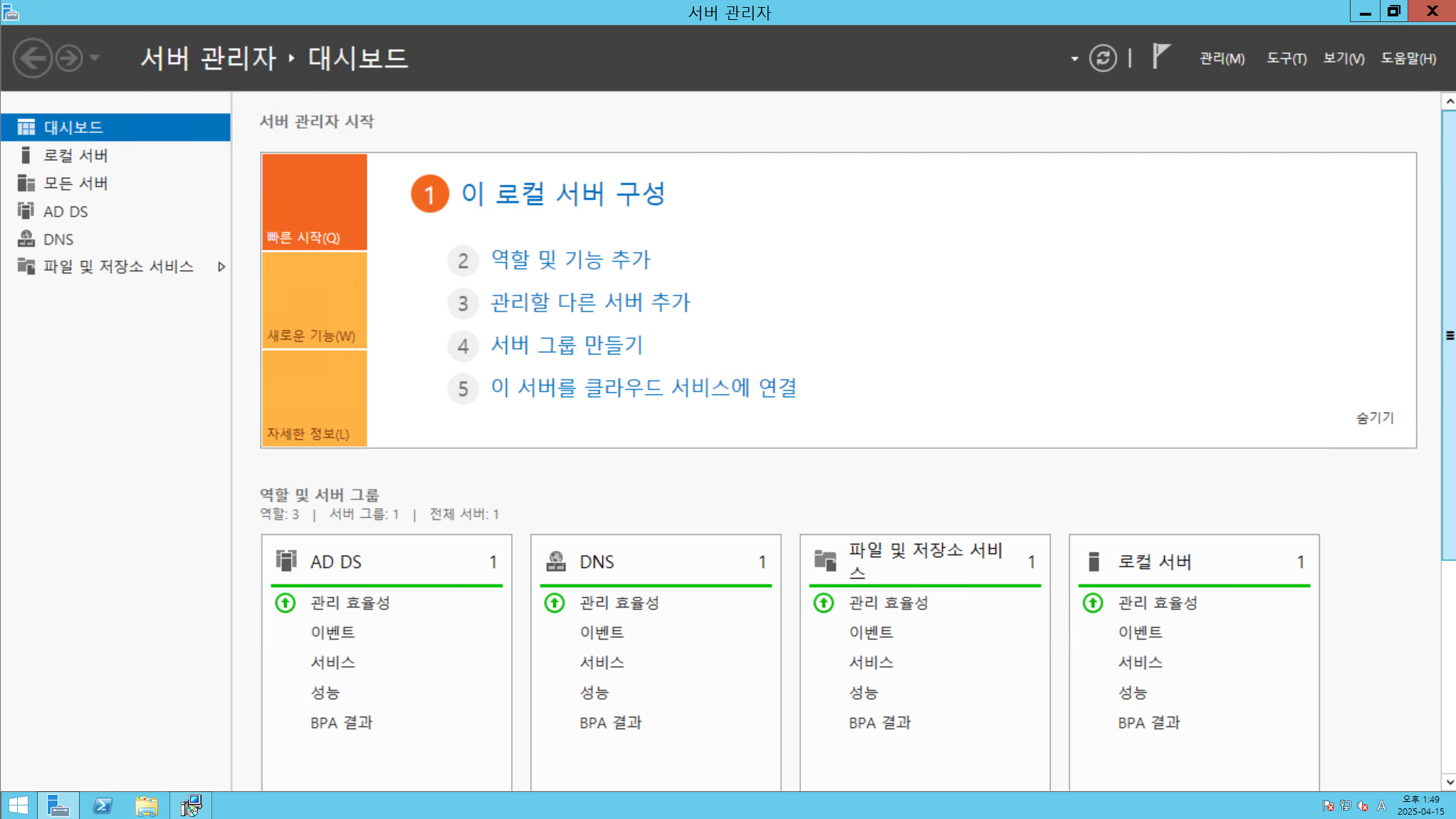Click the DNS sidebar icon
The width and height of the screenshot is (1456, 819).
tap(26, 238)
